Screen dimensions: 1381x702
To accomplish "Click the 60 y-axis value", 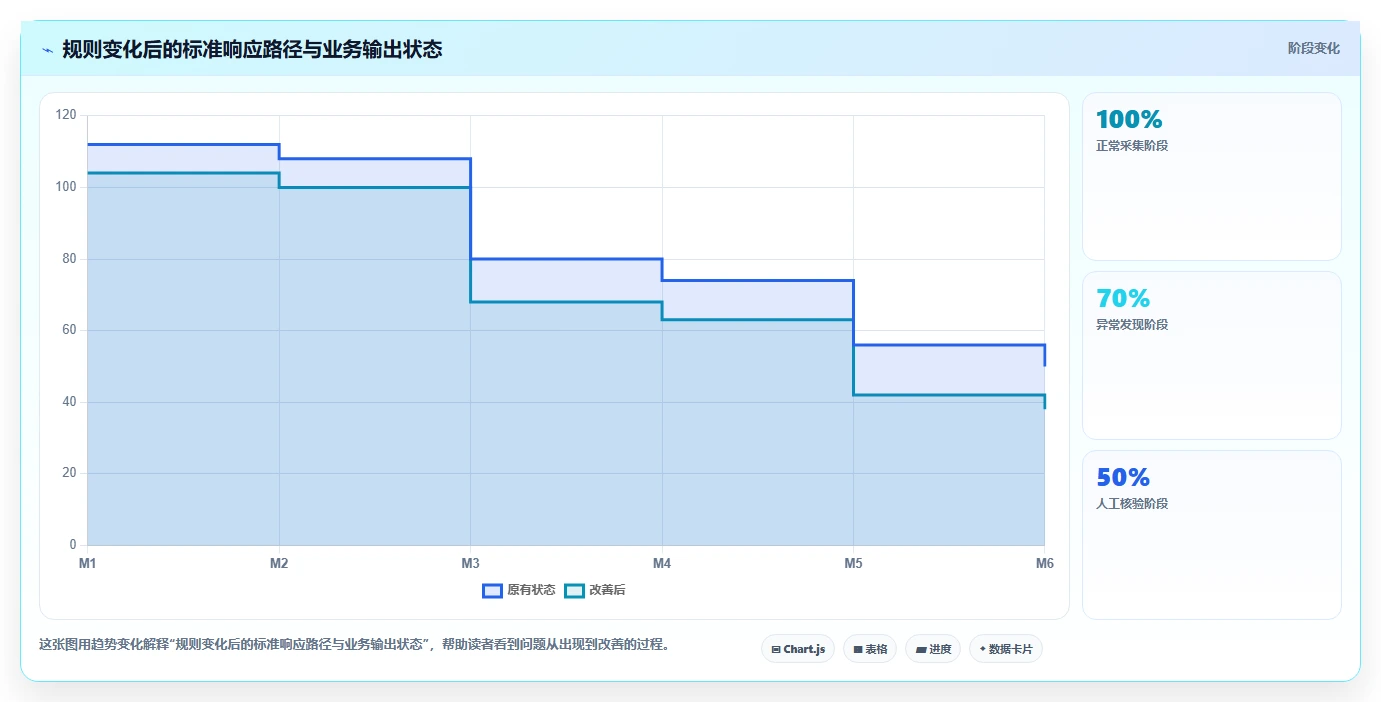I will (69, 330).
